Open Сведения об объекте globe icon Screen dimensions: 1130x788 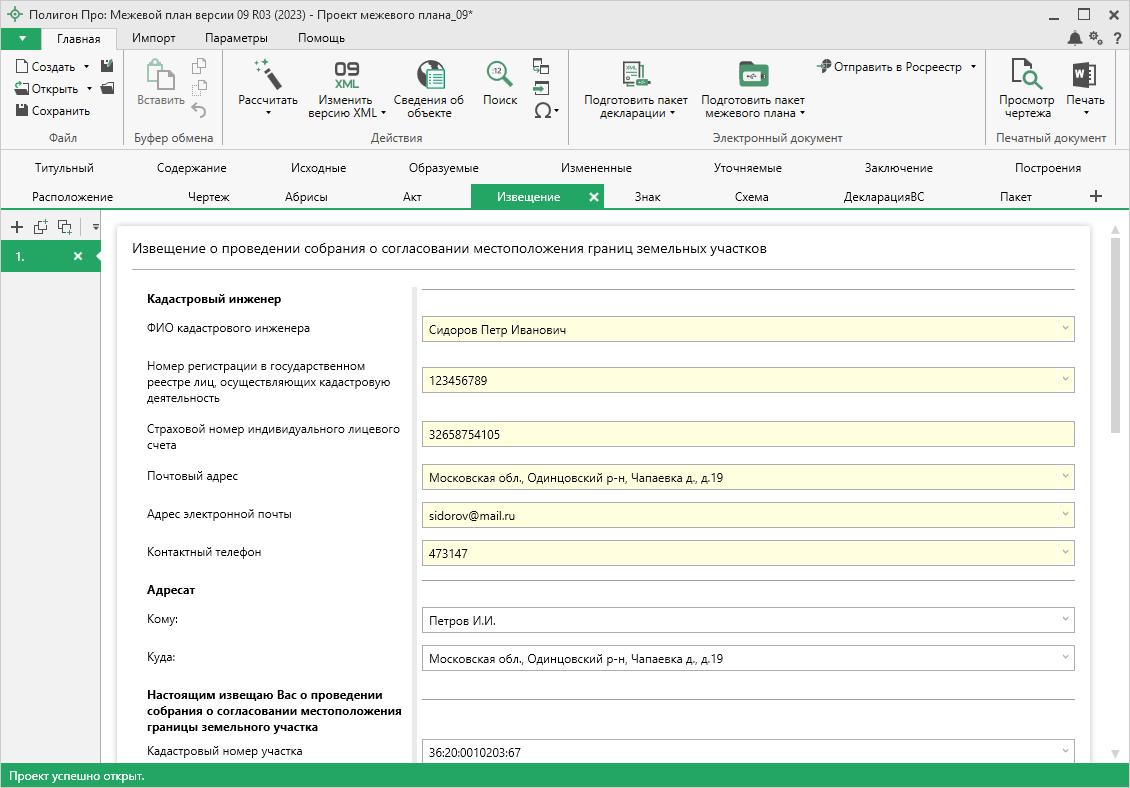click(x=429, y=75)
